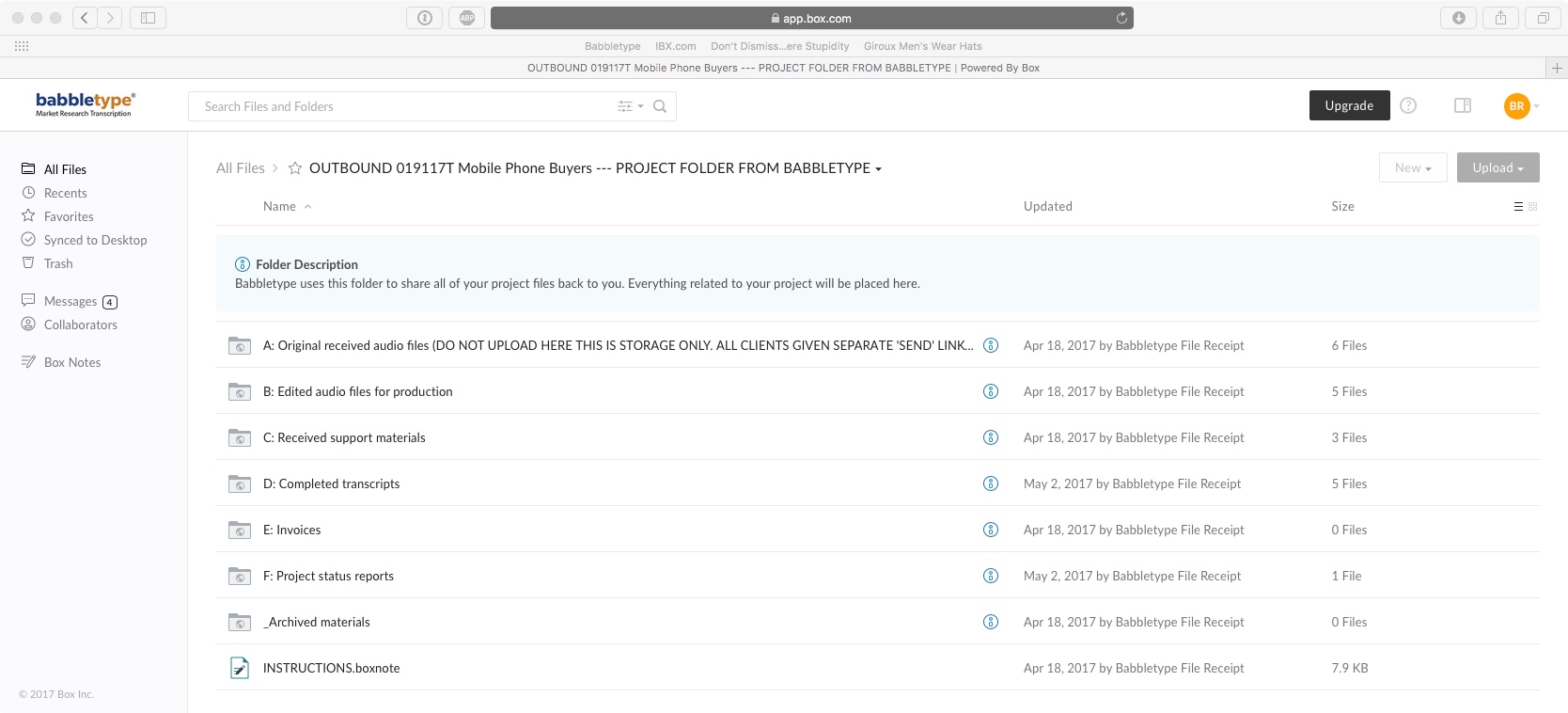
Task: Click info icon on Completed transcripts row
Action: pyautogui.click(x=991, y=483)
